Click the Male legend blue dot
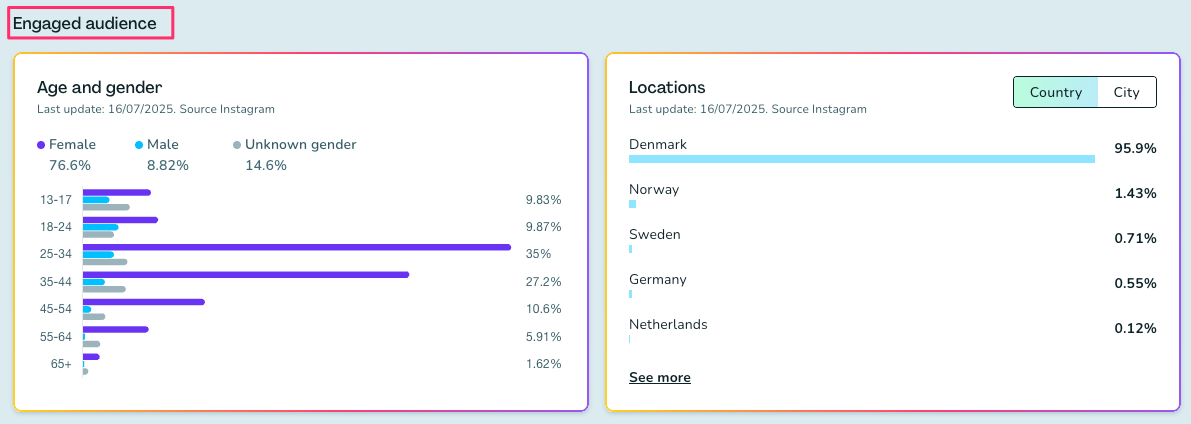 [138, 145]
